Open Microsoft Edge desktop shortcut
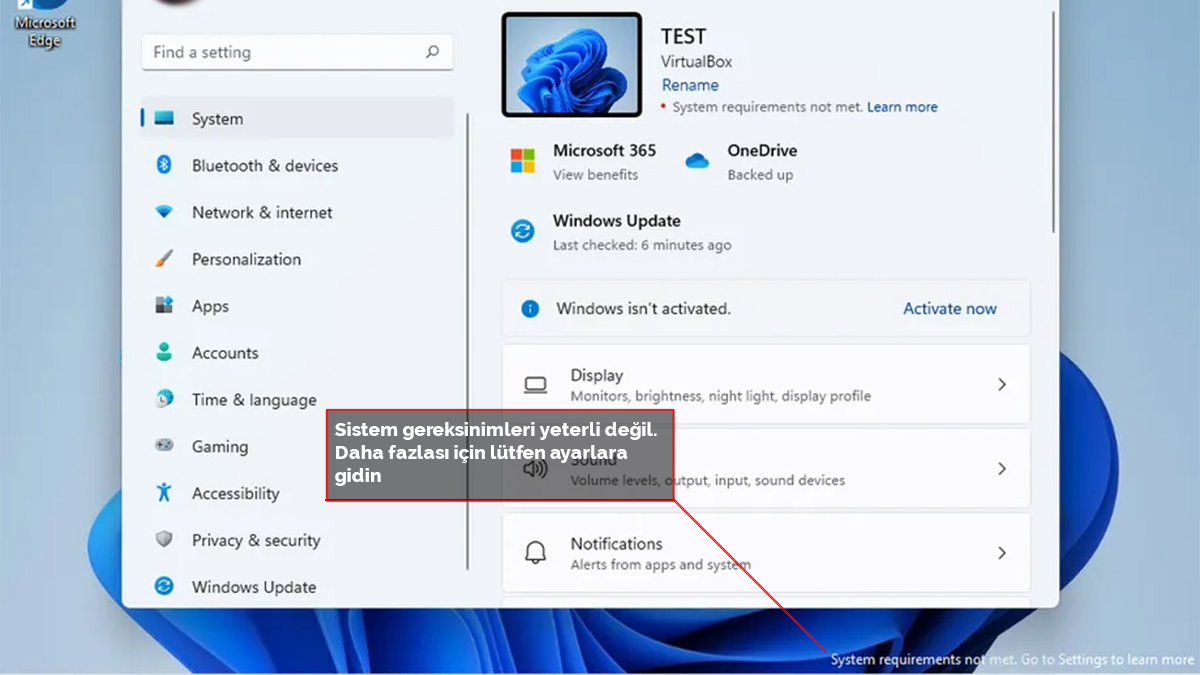The height and width of the screenshot is (675, 1200). pyautogui.click(x=44, y=27)
